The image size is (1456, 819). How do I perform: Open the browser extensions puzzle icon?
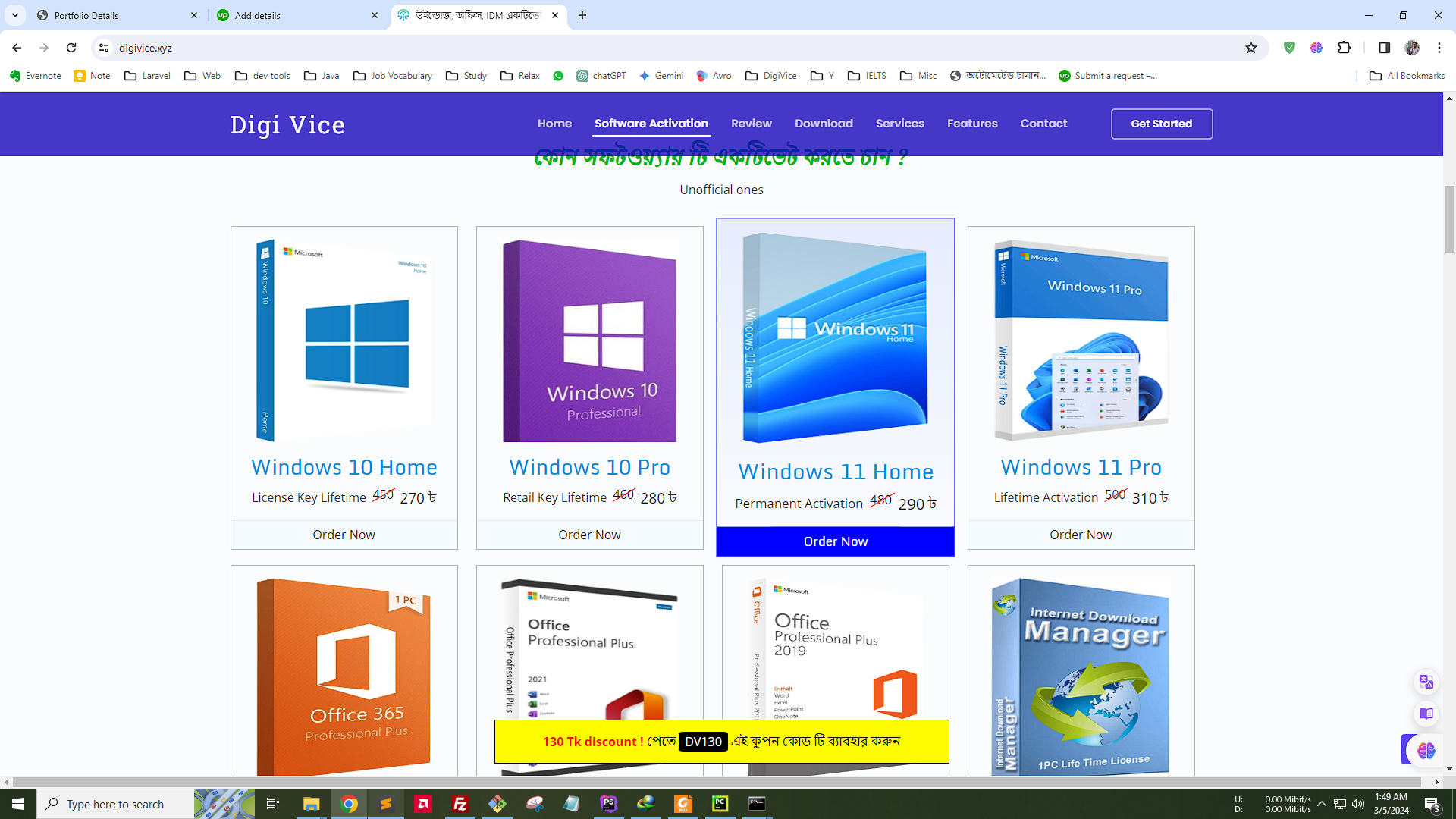point(1345,48)
